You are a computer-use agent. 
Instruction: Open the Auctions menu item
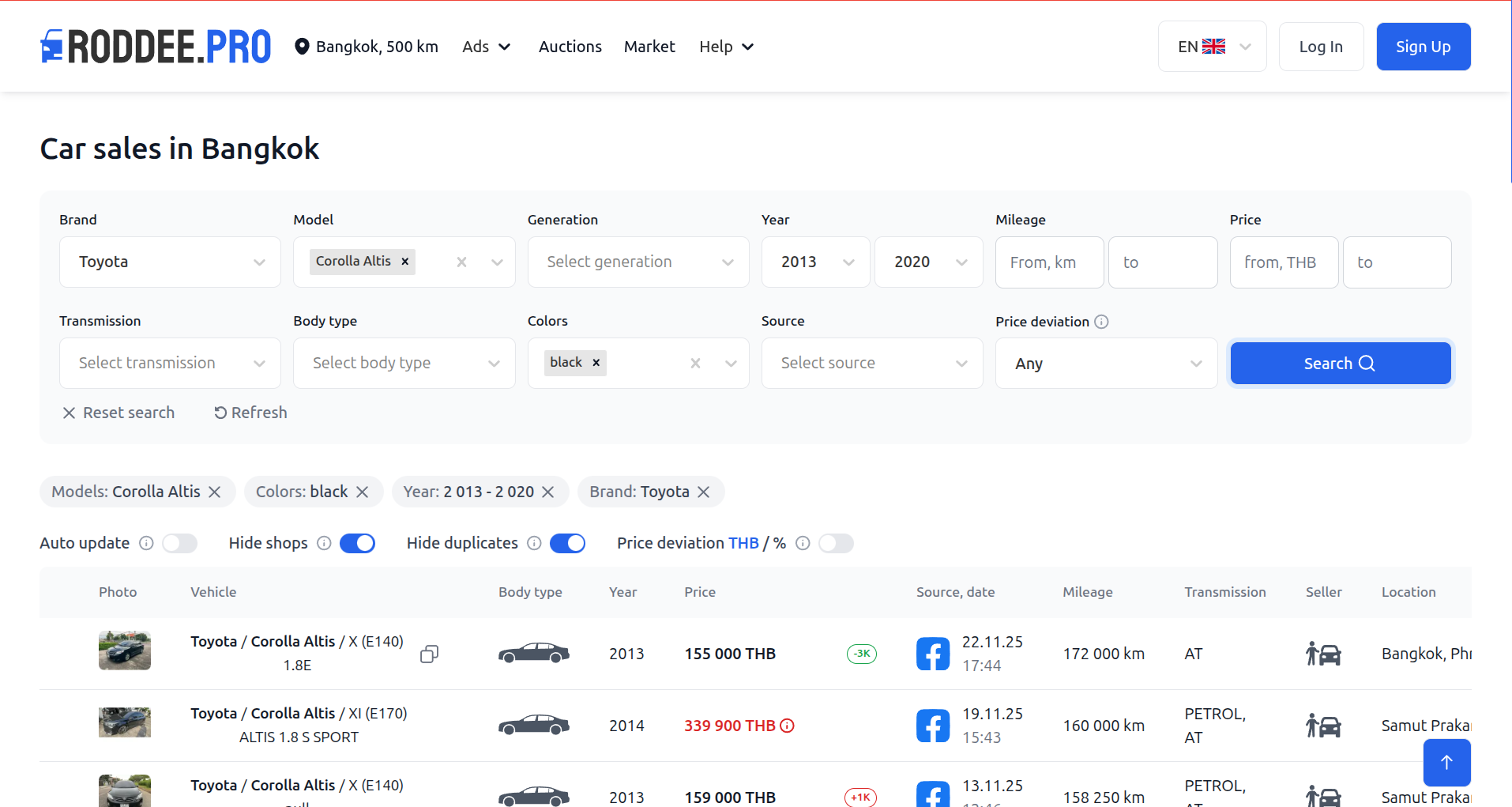(570, 46)
